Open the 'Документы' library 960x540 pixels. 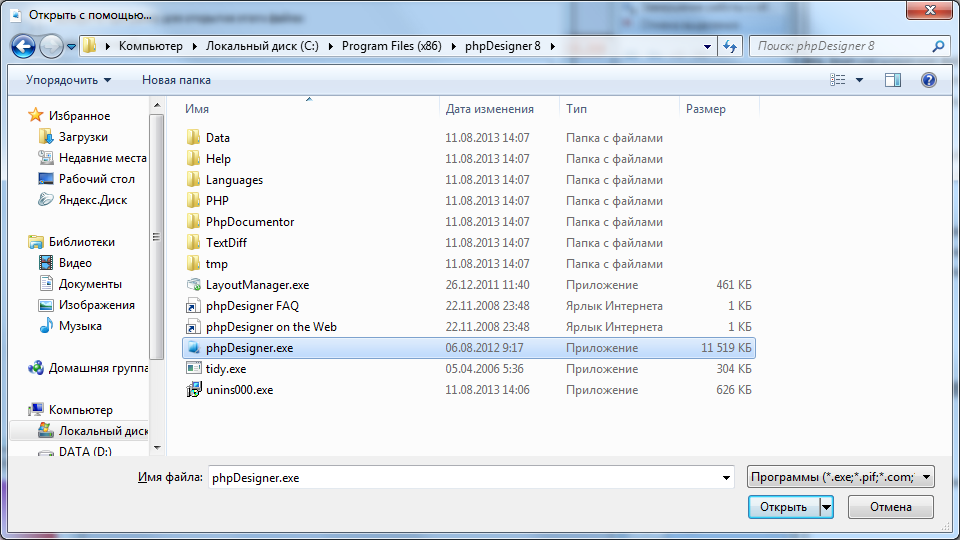click(x=90, y=284)
